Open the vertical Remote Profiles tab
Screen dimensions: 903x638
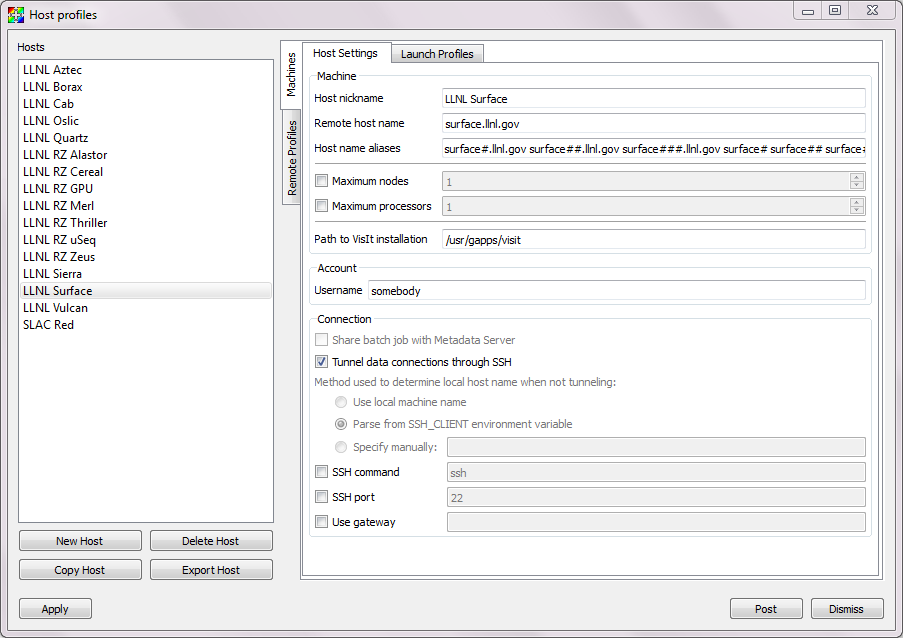pyautogui.click(x=292, y=157)
